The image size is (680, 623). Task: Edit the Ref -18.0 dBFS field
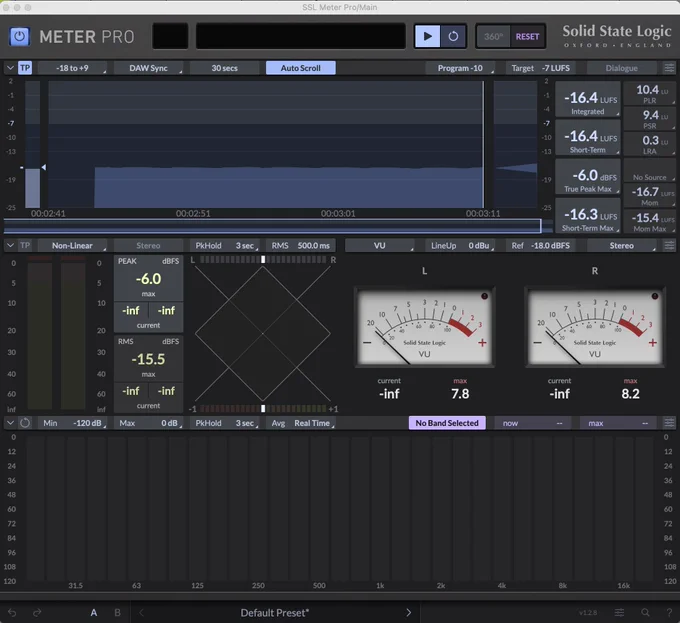(540, 245)
